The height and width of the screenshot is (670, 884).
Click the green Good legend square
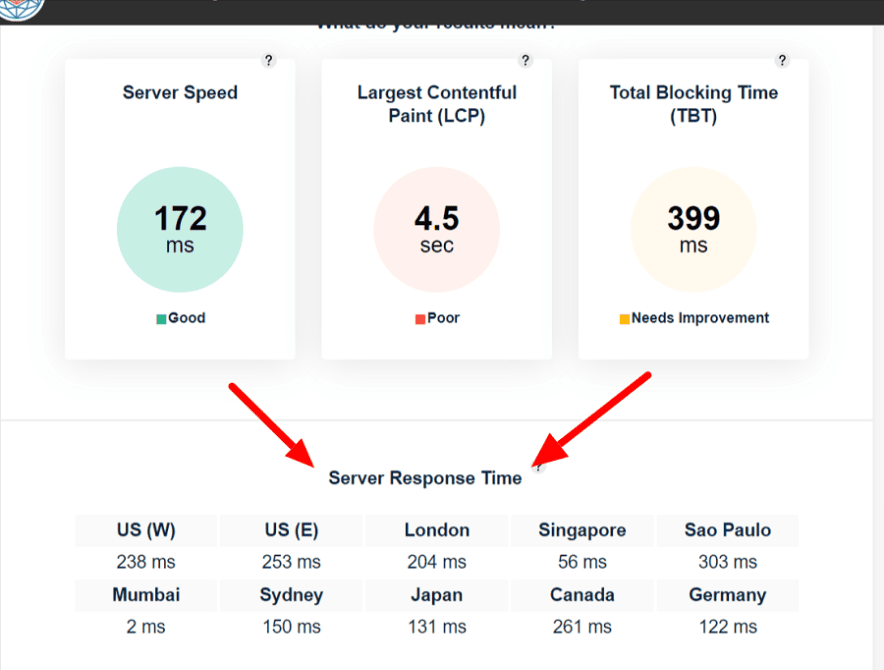pos(161,319)
